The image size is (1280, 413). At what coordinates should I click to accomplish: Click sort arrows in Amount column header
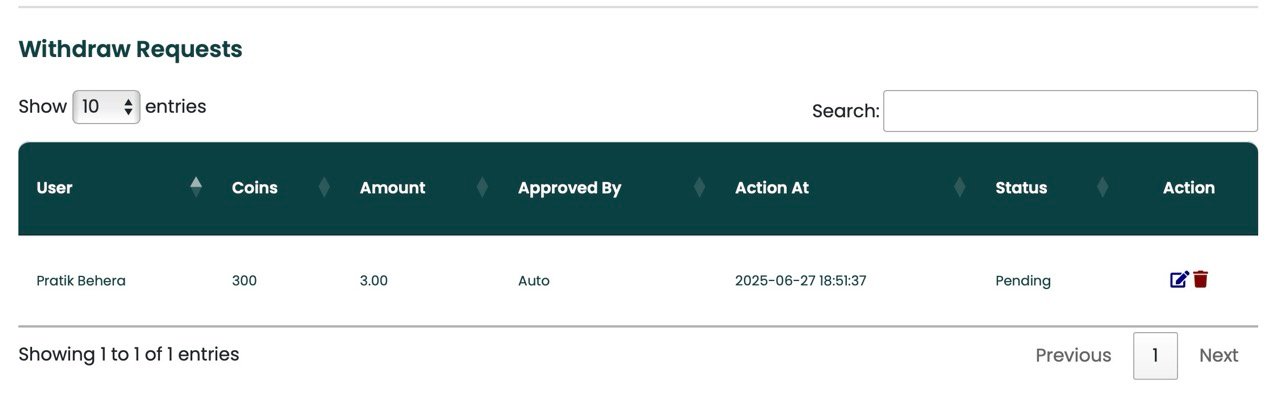coord(482,188)
